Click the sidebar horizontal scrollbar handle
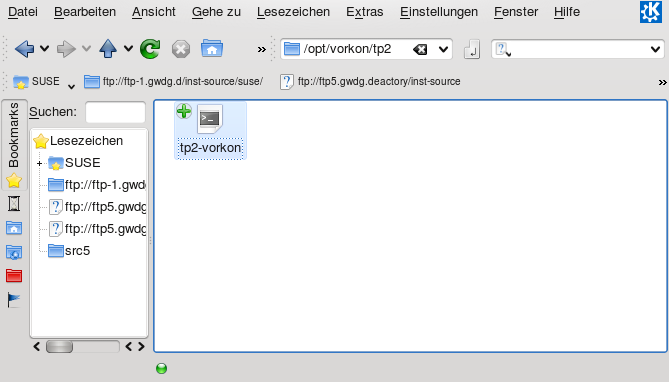669x382 pixels. (x=59, y=347)
